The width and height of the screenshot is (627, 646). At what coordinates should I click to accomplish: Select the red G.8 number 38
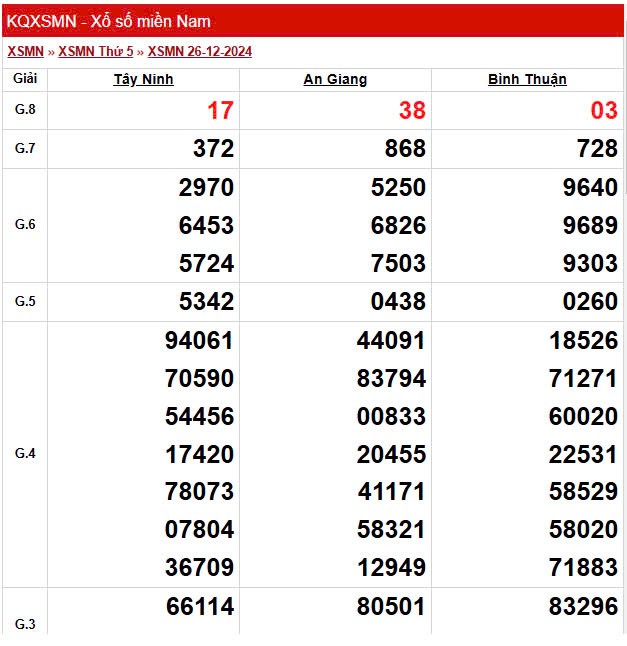(411, 111)
